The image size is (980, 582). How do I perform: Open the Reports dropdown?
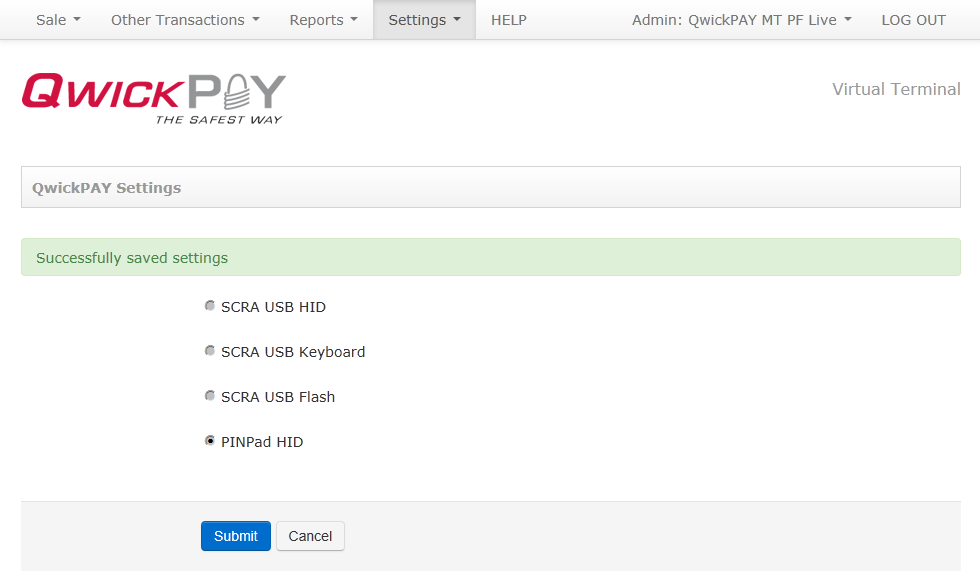(322, 19)
